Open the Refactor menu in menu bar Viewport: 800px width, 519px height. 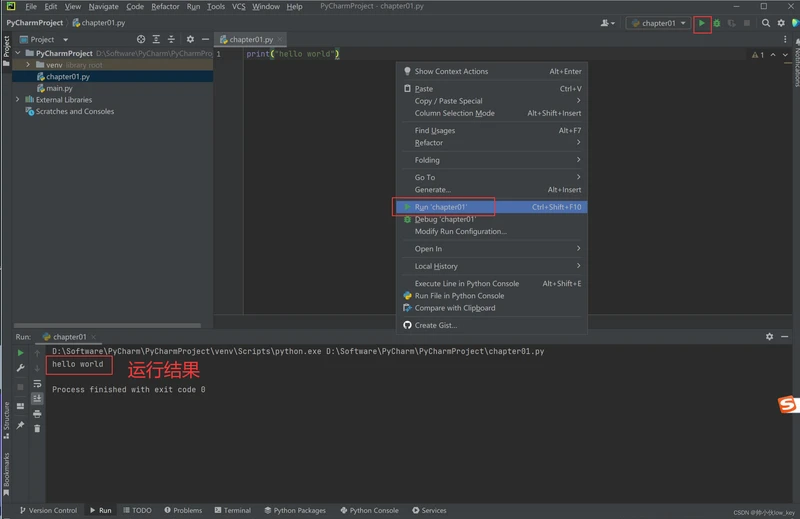point(165,7)
